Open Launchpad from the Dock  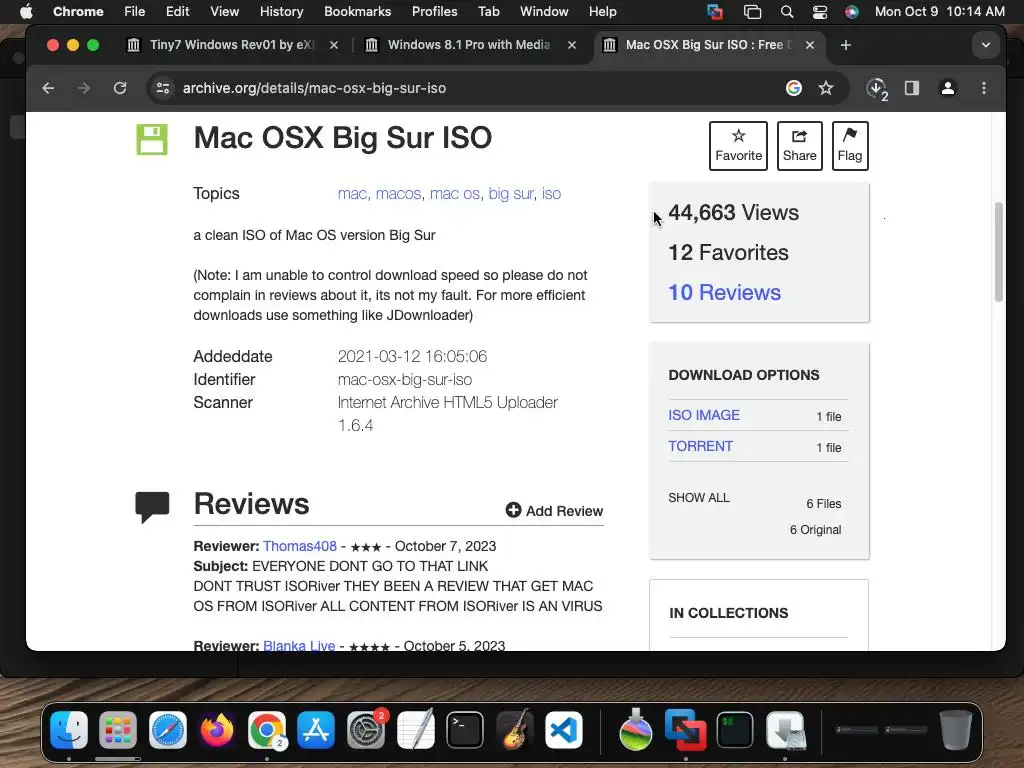[x=118, y=729]
